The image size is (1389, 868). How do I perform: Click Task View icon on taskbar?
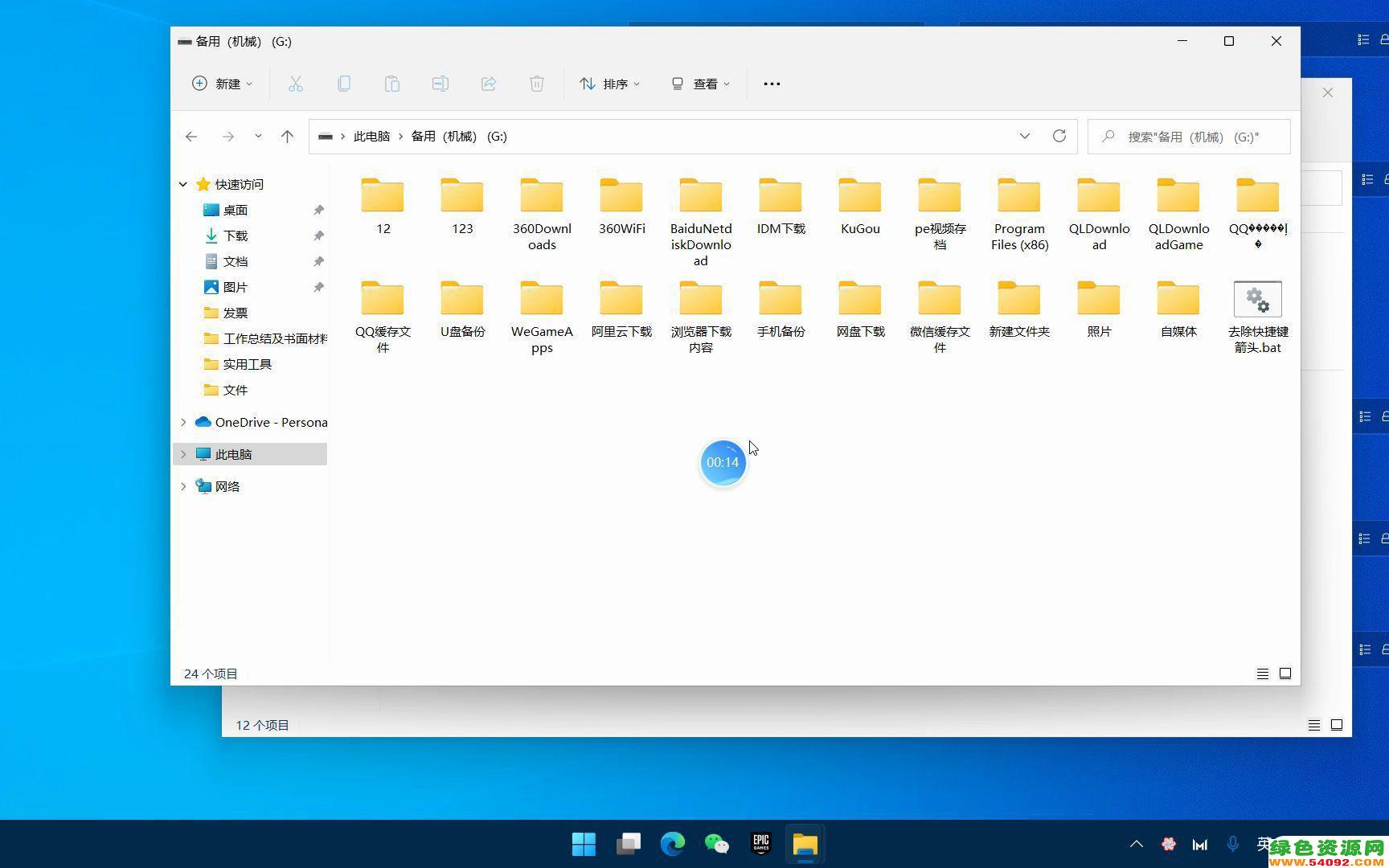(x=629, y=844)
